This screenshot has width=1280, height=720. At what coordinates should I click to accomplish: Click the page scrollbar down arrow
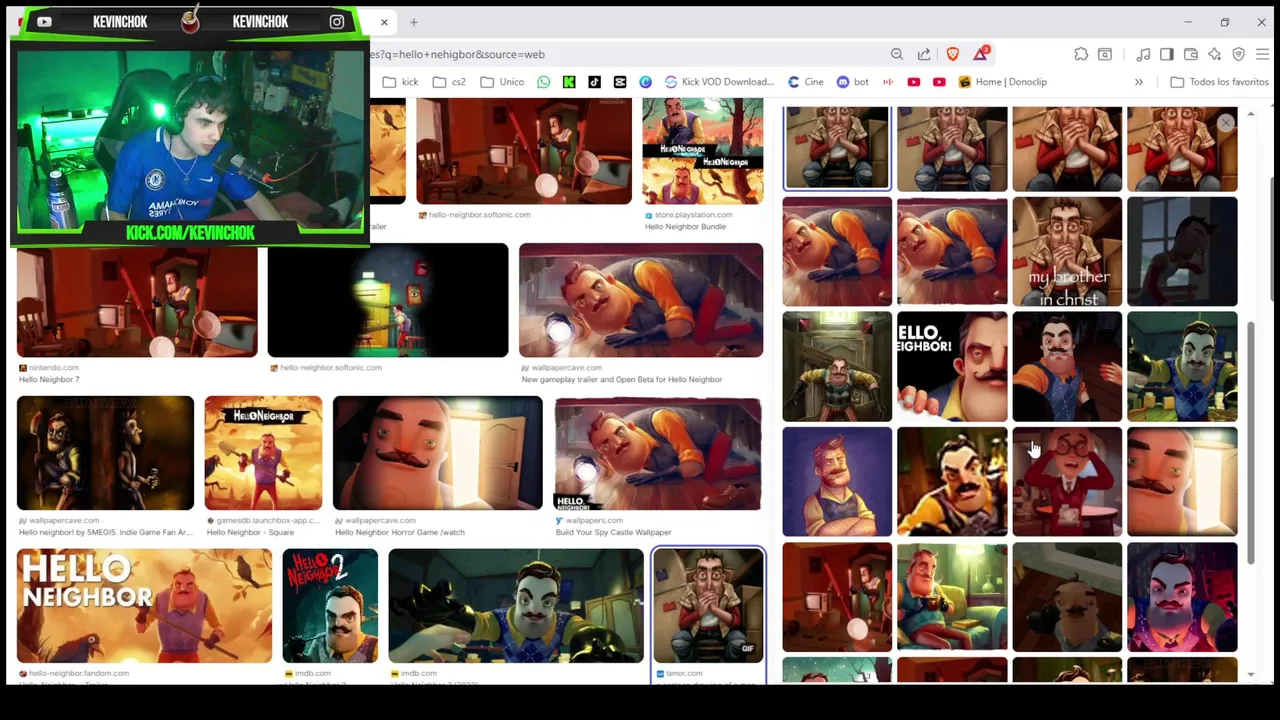[x=1251, y=675]
